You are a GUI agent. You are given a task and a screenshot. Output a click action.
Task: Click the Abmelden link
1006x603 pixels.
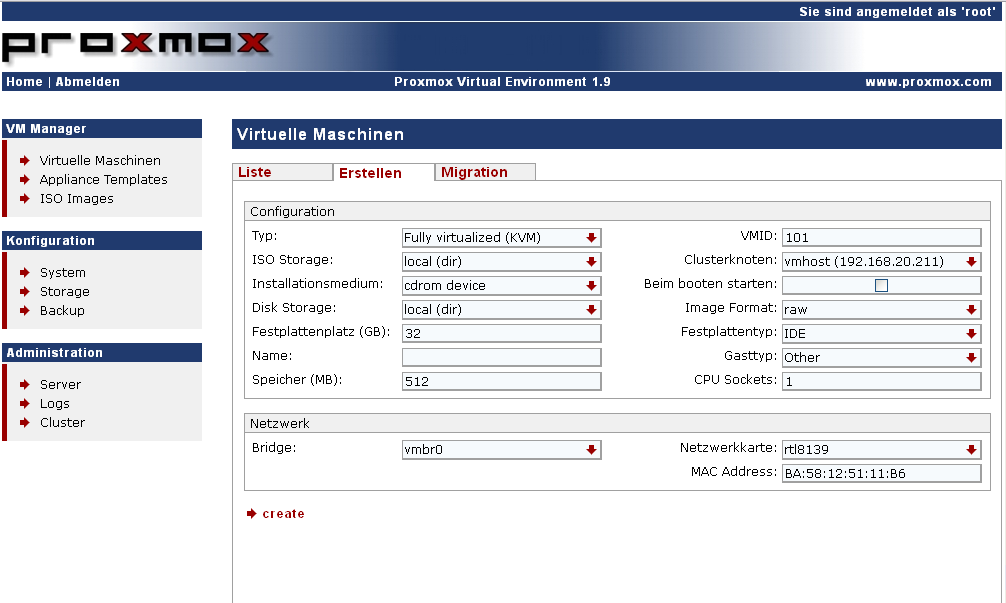pyautogui.click(x=87, y=81)
